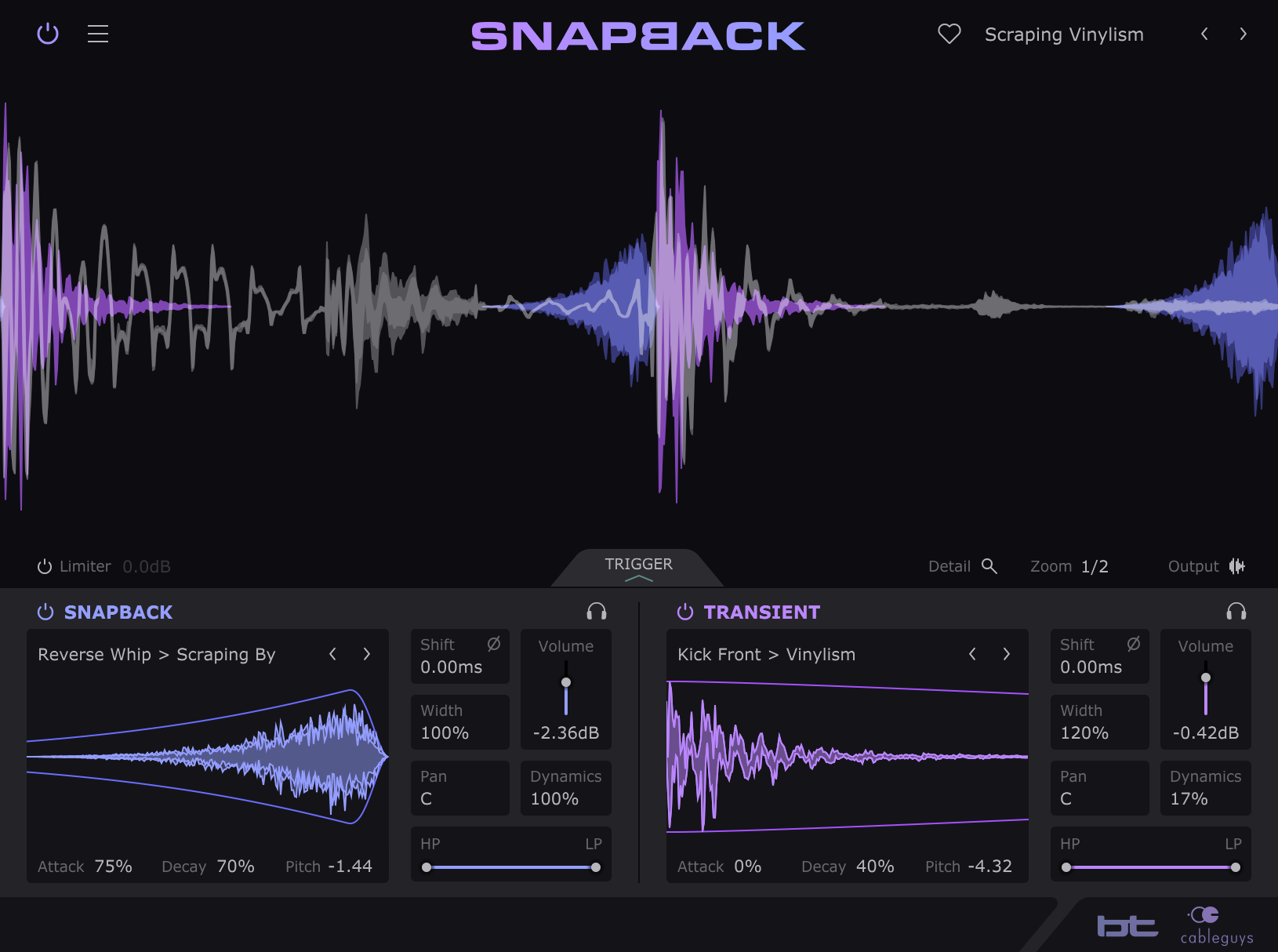Solo the Transient layer via headphones icon

[1236, 611]
